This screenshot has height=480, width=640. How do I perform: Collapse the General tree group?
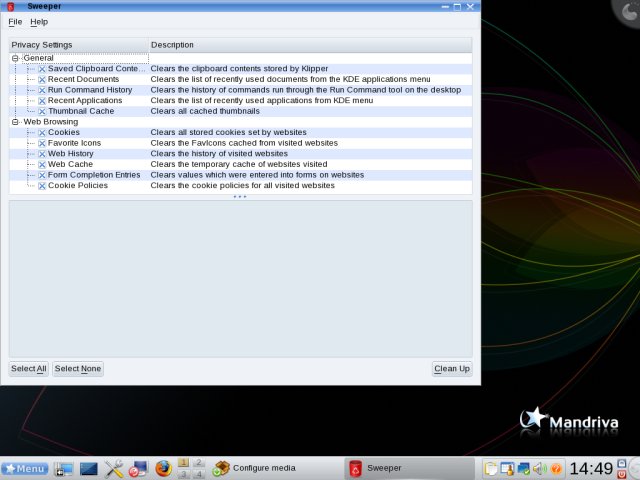tap(15, 58)
